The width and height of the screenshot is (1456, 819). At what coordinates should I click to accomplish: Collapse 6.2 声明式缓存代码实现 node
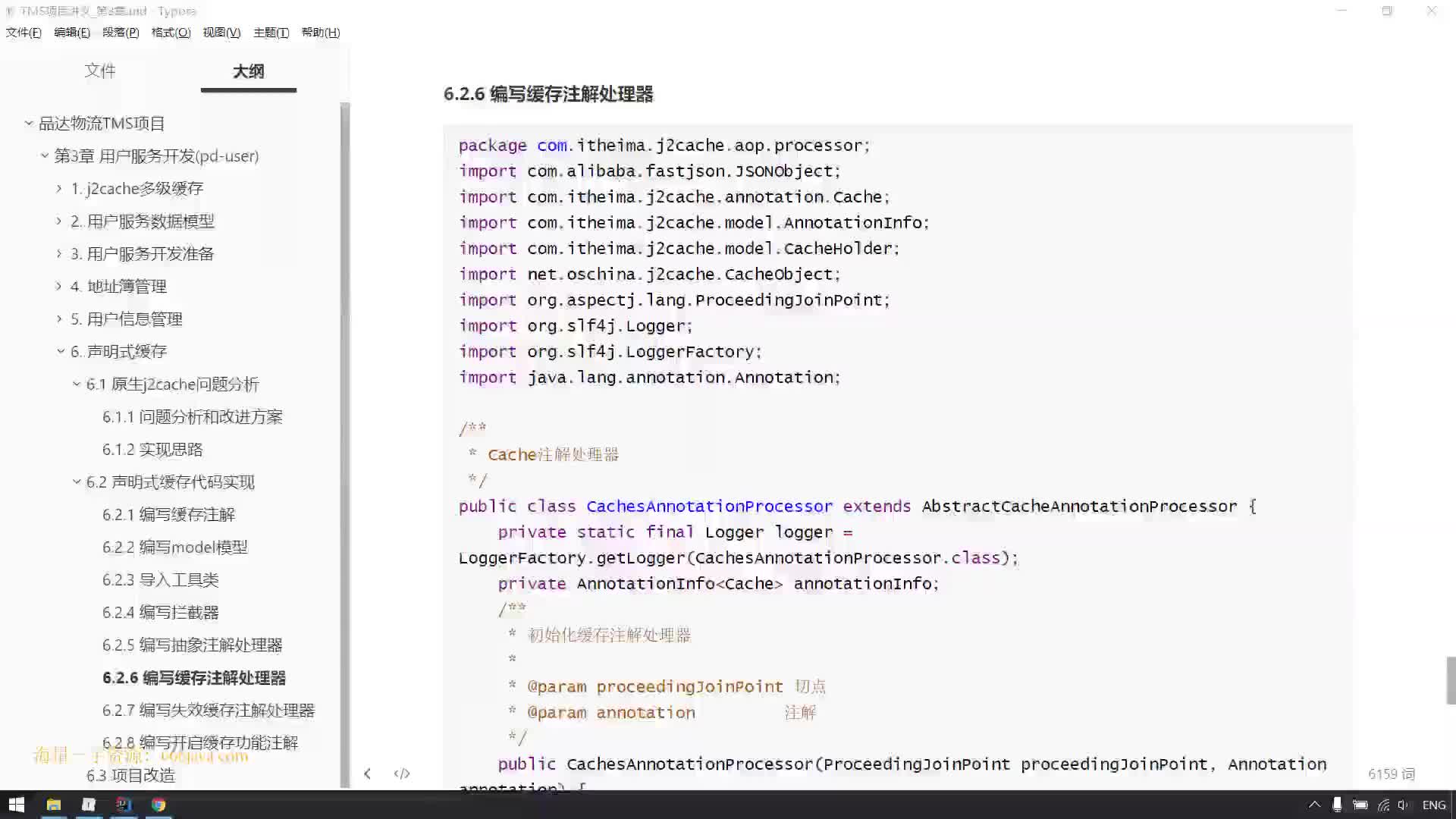(x=77, y=482)
